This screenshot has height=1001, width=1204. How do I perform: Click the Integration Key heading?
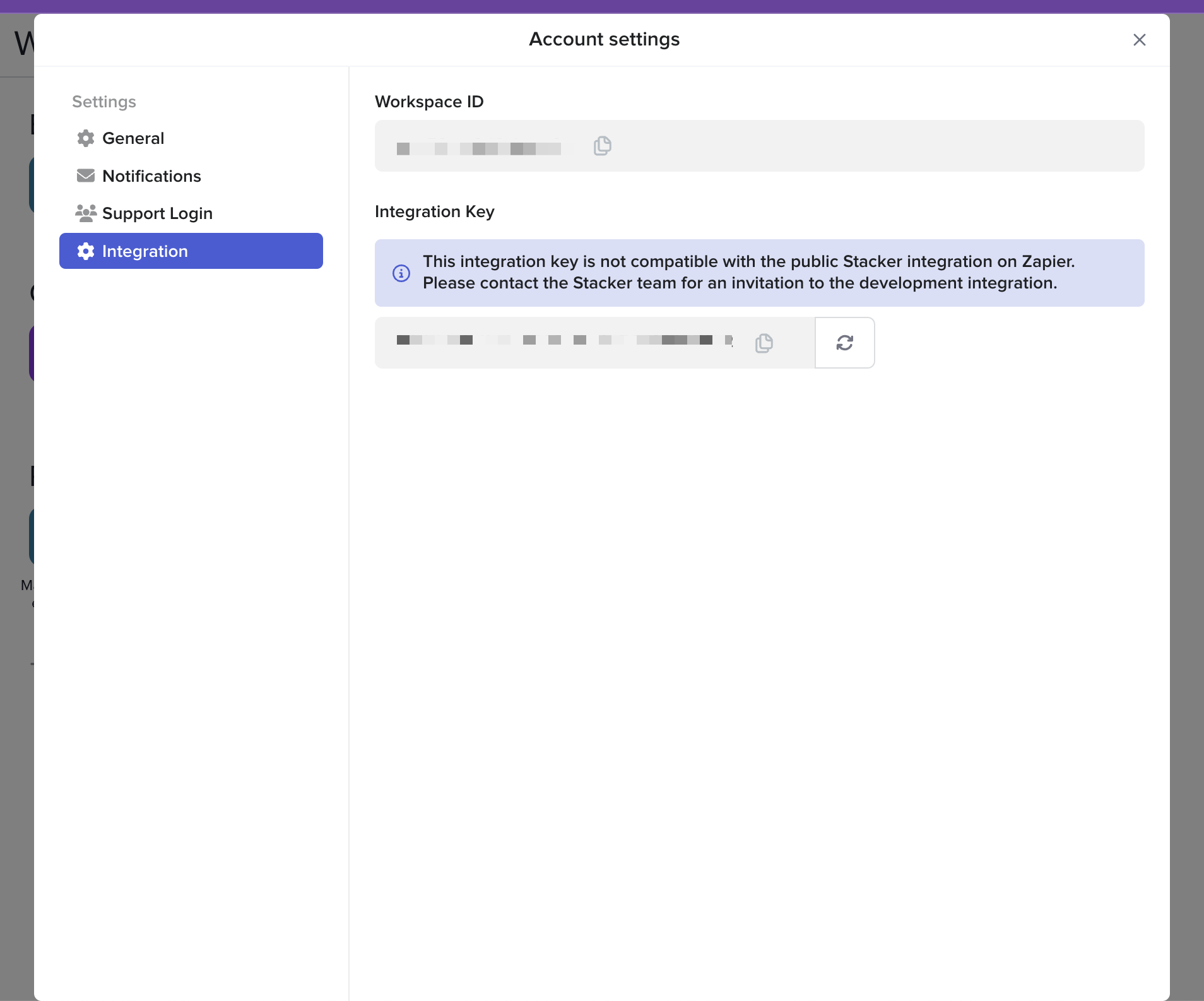(x=434, y=211)
